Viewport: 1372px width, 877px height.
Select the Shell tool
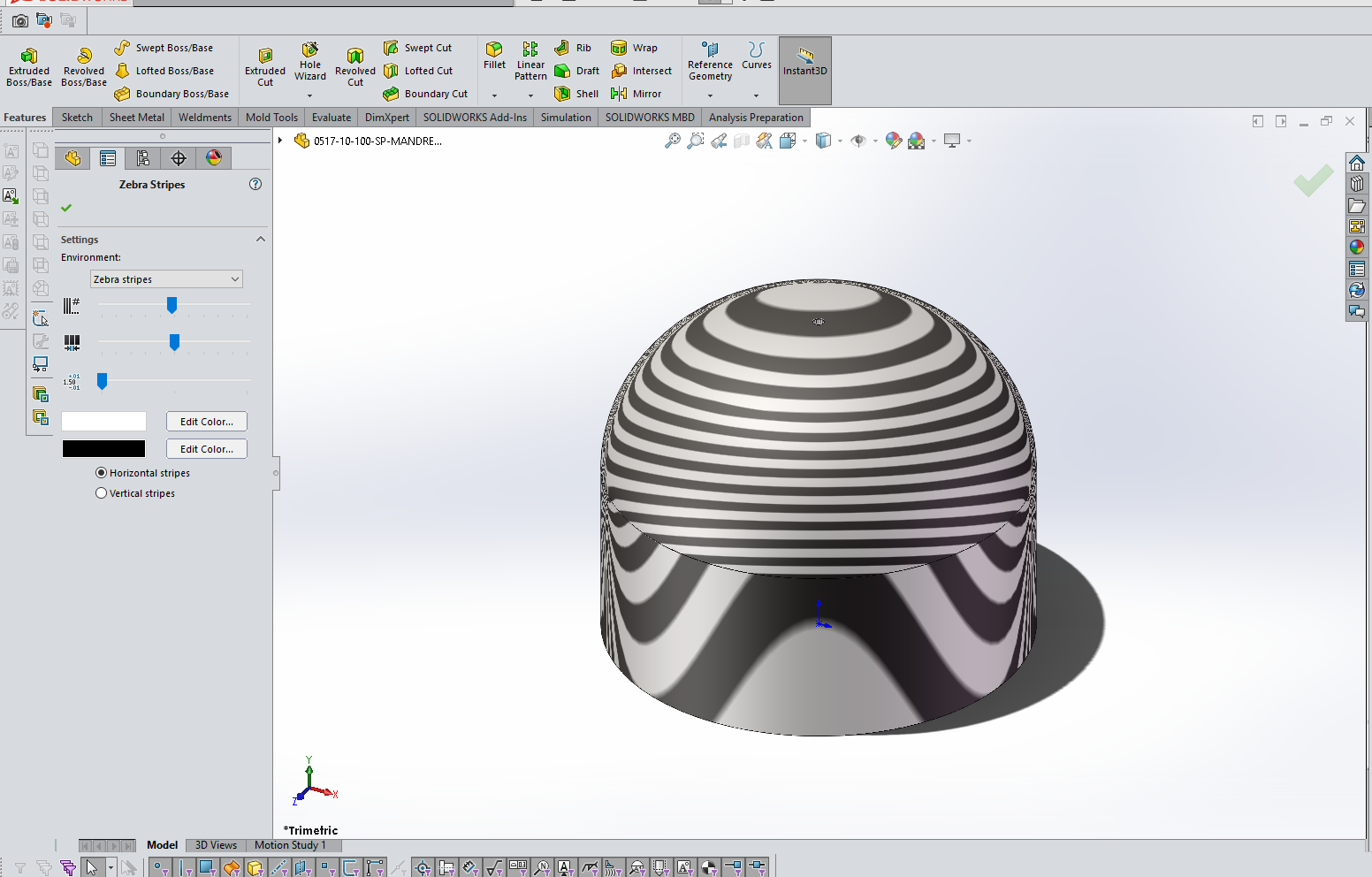575,93
